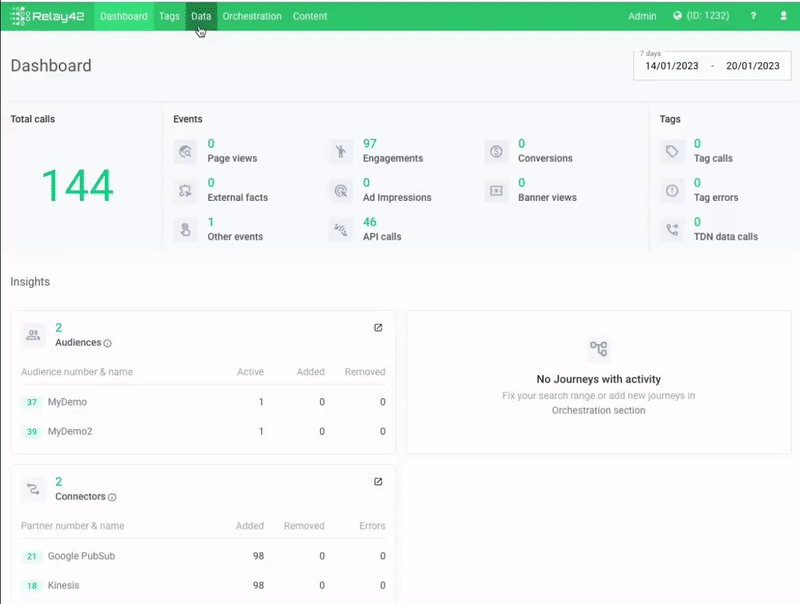Click the Errors column header
The height and width of the screenshot is (604, 800).
click(x=372, y=526)
